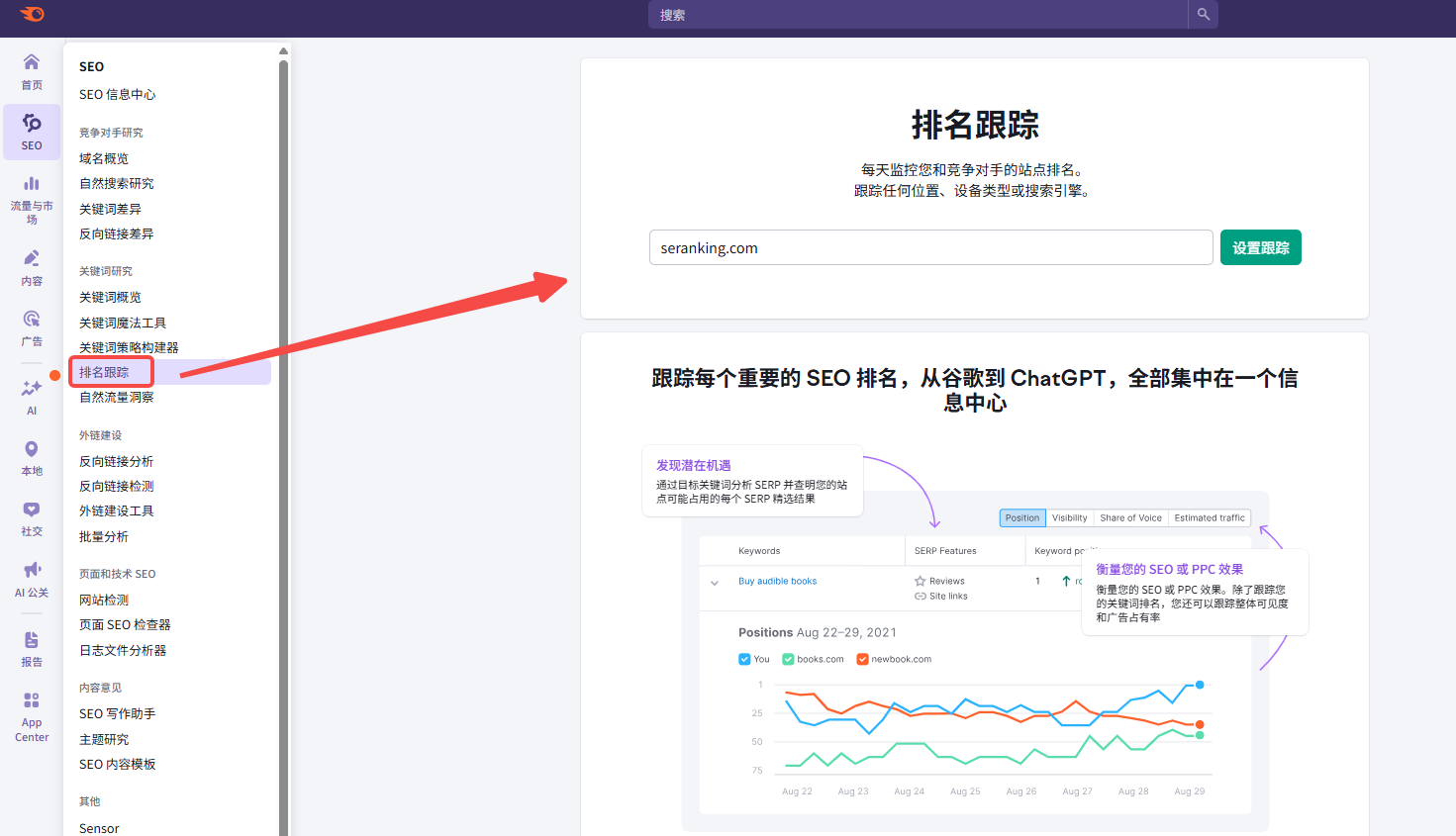Click the 广告 sidebar icon
Image resolution: width=1456 pixels, height=836 pixels.
click(x=31, y=328)
